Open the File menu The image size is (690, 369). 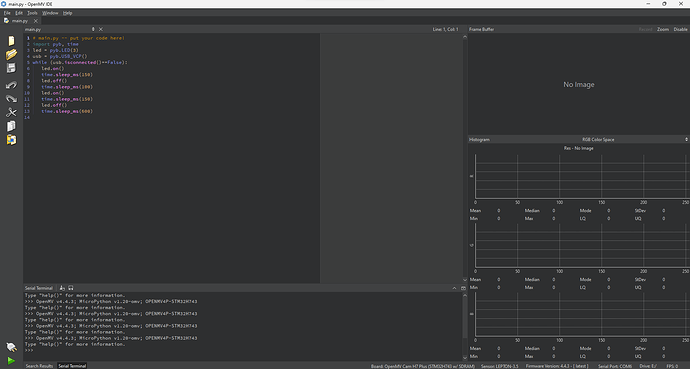coord(7,13)
